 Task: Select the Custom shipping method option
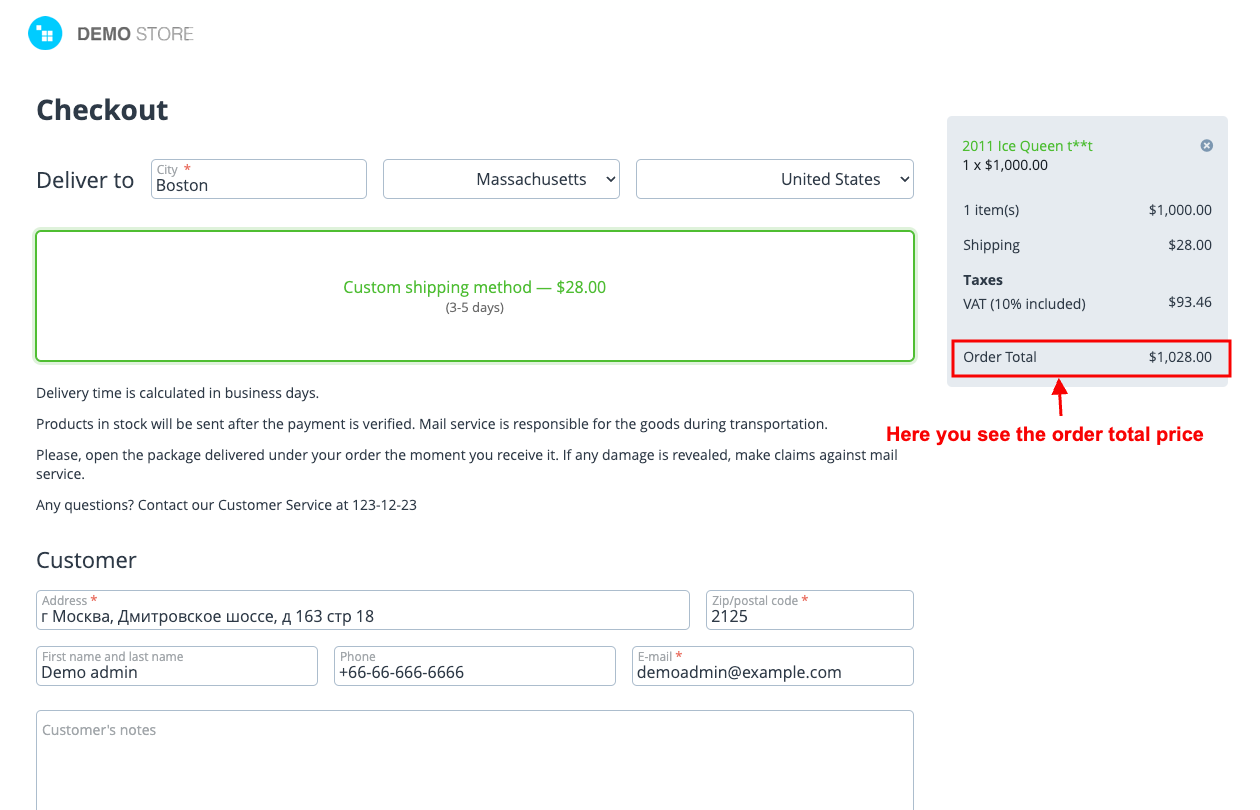tap(474, 295)
